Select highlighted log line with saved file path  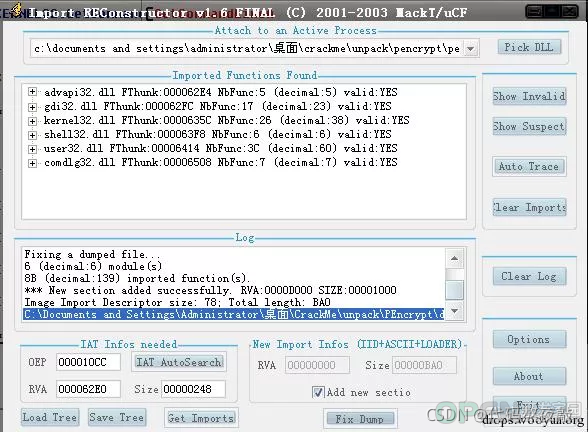click(234, 314)
